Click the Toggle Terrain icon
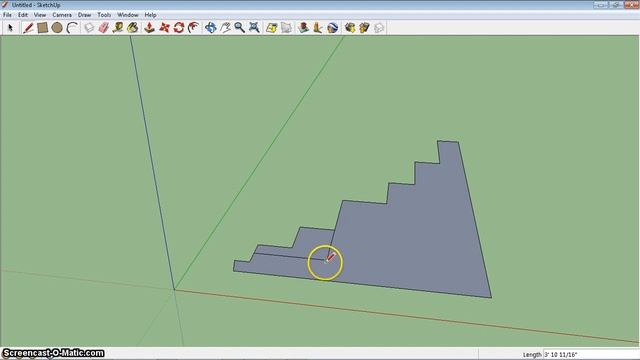The image size is (640, 360). tap(286, 28)
